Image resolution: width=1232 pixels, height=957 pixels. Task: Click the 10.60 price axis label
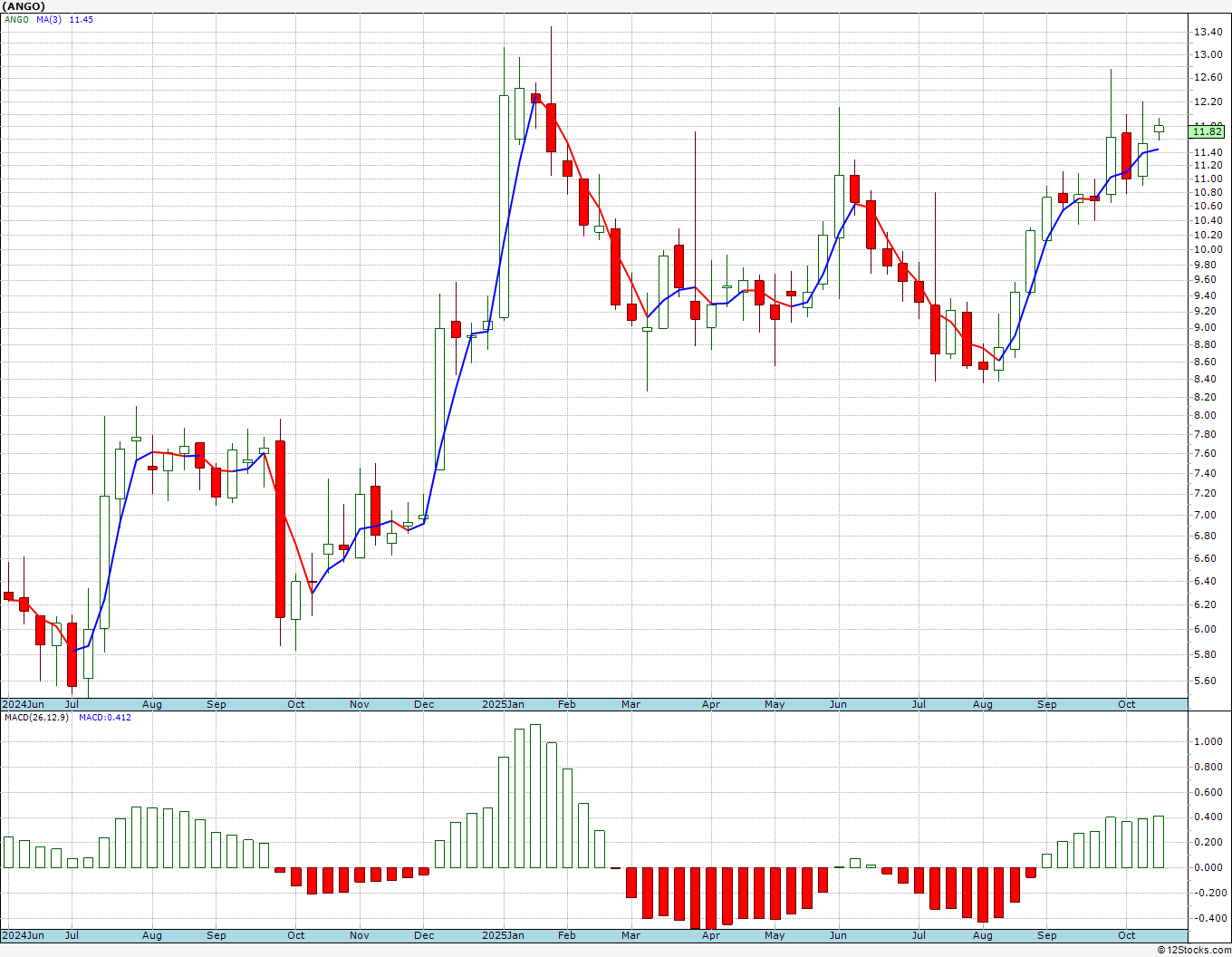point(1207,207)
